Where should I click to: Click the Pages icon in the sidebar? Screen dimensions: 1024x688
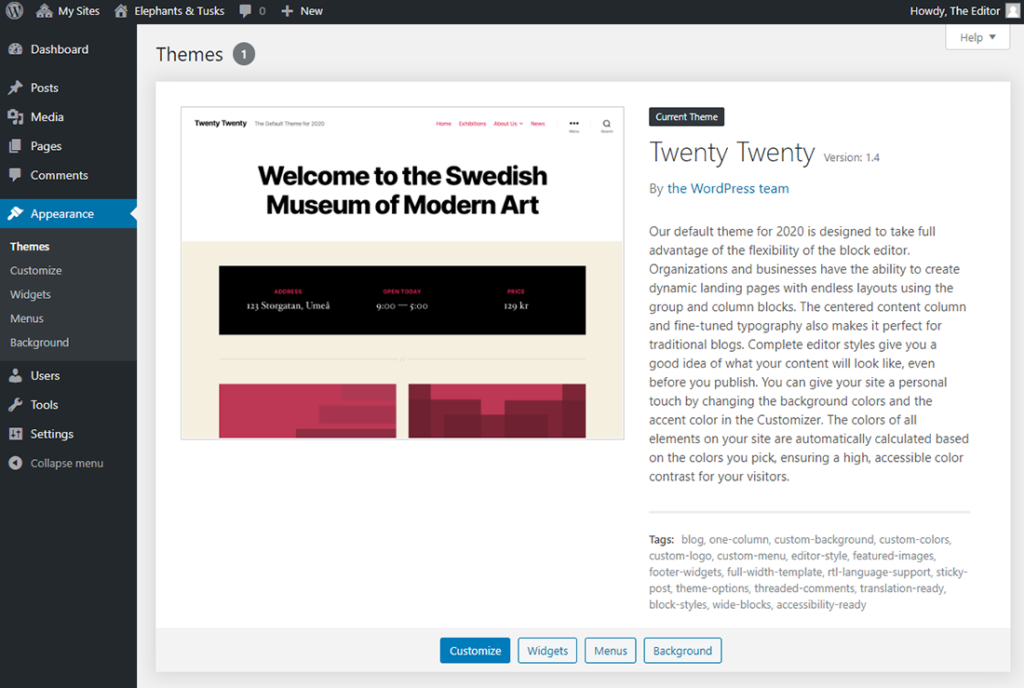click(14, 146)
